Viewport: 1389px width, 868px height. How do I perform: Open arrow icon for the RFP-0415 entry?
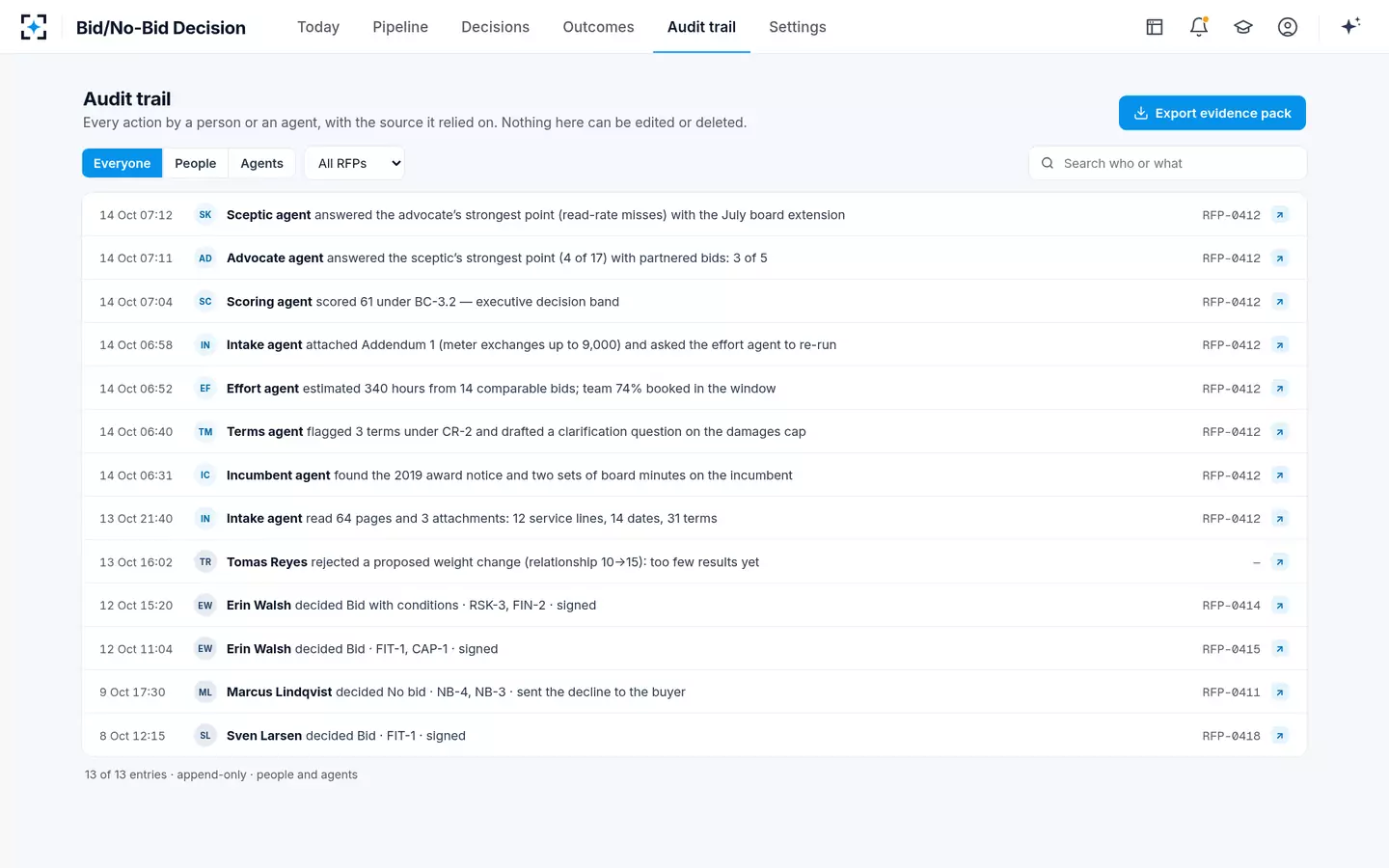point(1280,649)
